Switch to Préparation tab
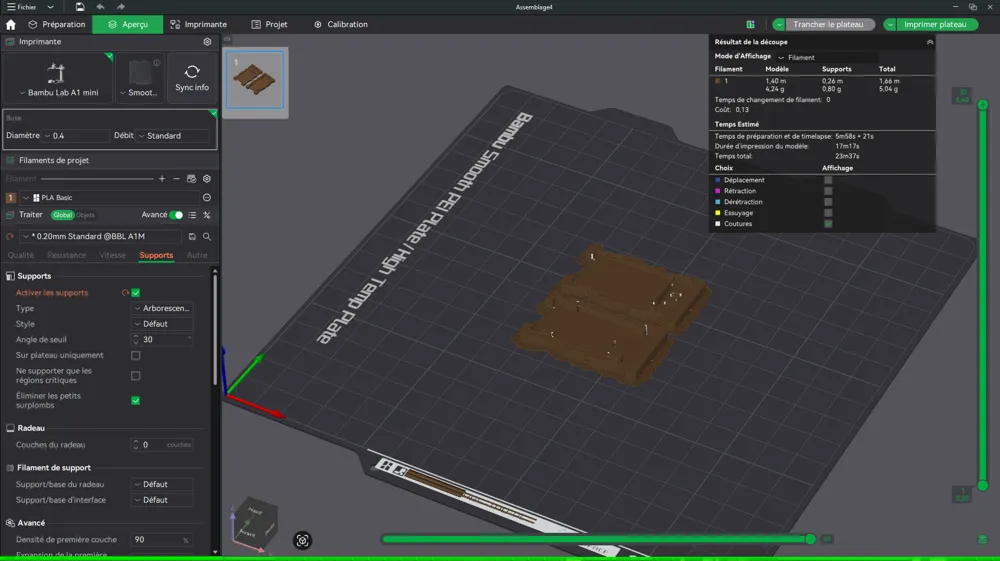 click(57, 24)
